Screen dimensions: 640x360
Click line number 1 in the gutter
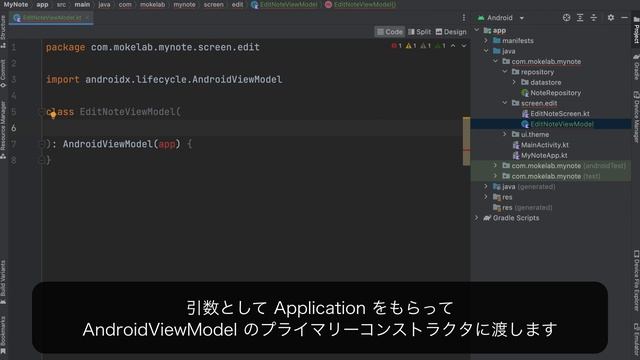(14, 47)
